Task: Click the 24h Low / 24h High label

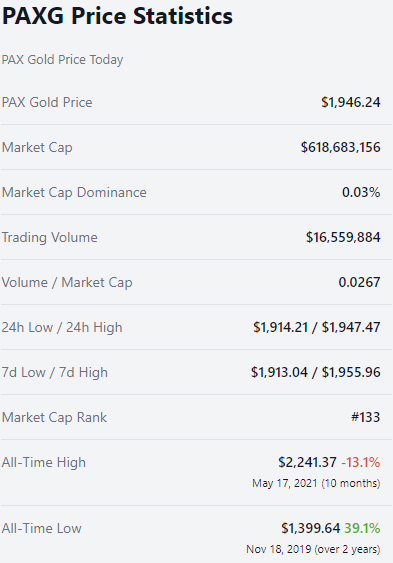Action: 62,327
